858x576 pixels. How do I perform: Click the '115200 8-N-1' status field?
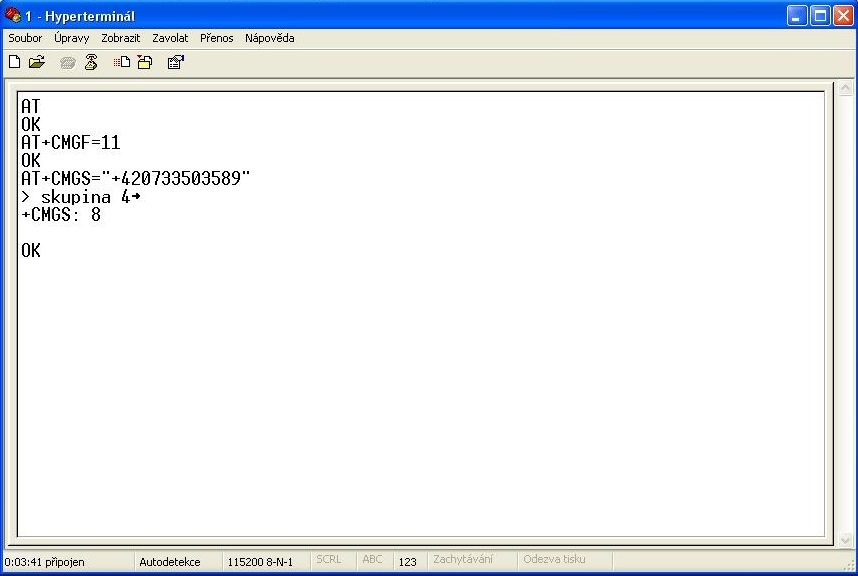click(260, 562)
